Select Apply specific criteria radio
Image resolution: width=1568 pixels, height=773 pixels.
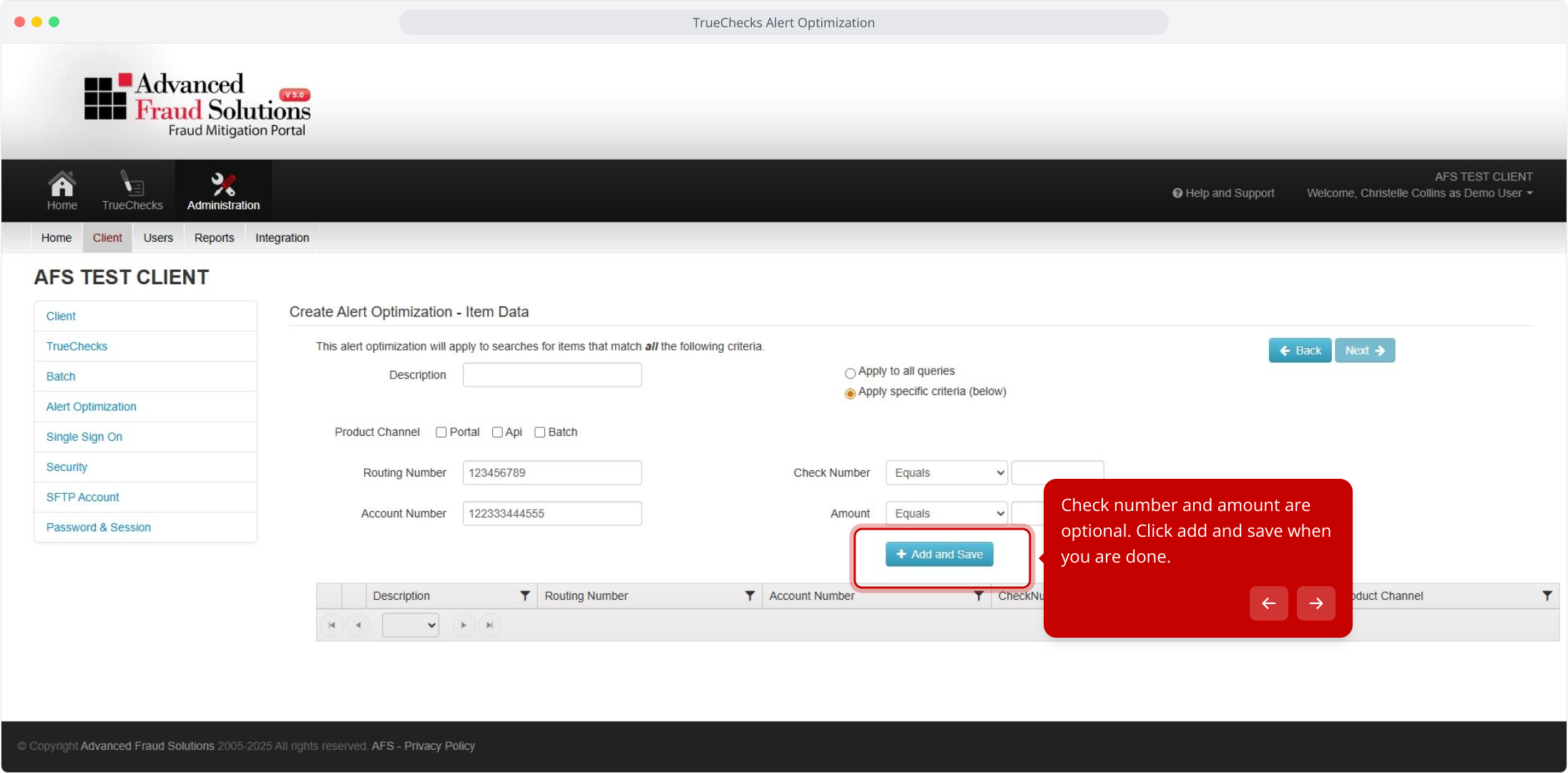coord(850,393)
